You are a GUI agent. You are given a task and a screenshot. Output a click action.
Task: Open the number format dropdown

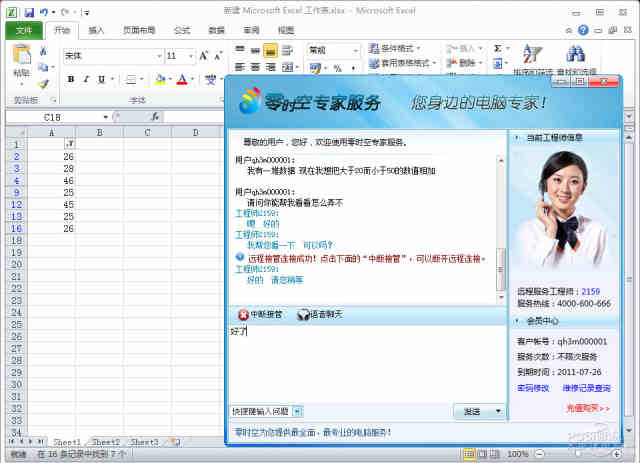(x=356, y=51)
